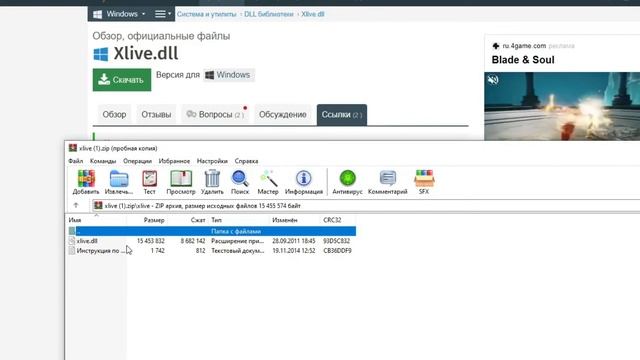Switch to the Обсуждение tab
This screenshot has width=640, height=360.
(282, 115)
